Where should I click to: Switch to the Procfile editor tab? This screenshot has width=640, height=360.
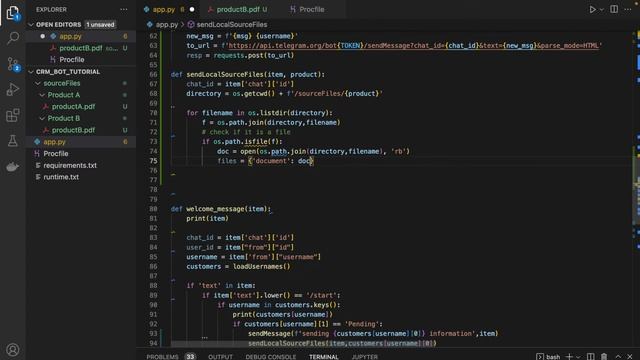pos(311,9)
